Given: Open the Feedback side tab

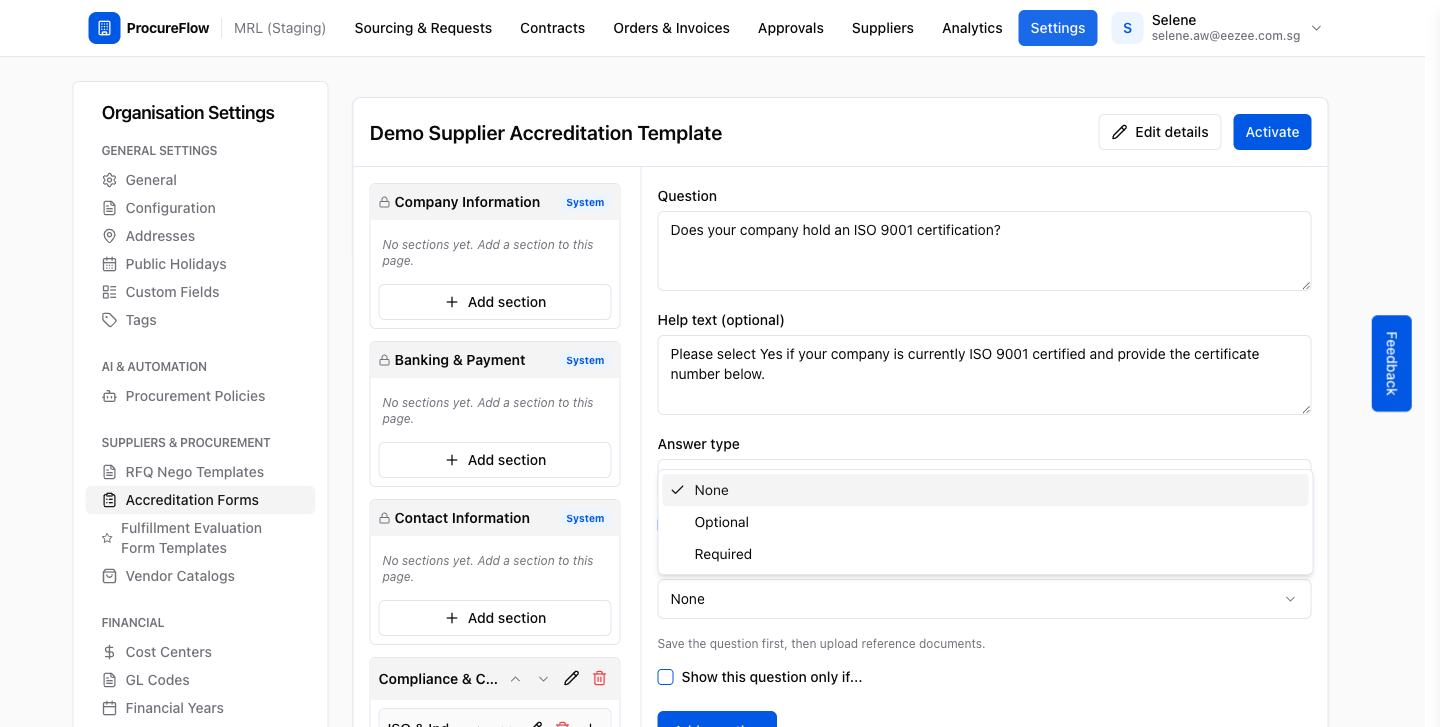Looking at the screenshot, I should (1391, 363).
